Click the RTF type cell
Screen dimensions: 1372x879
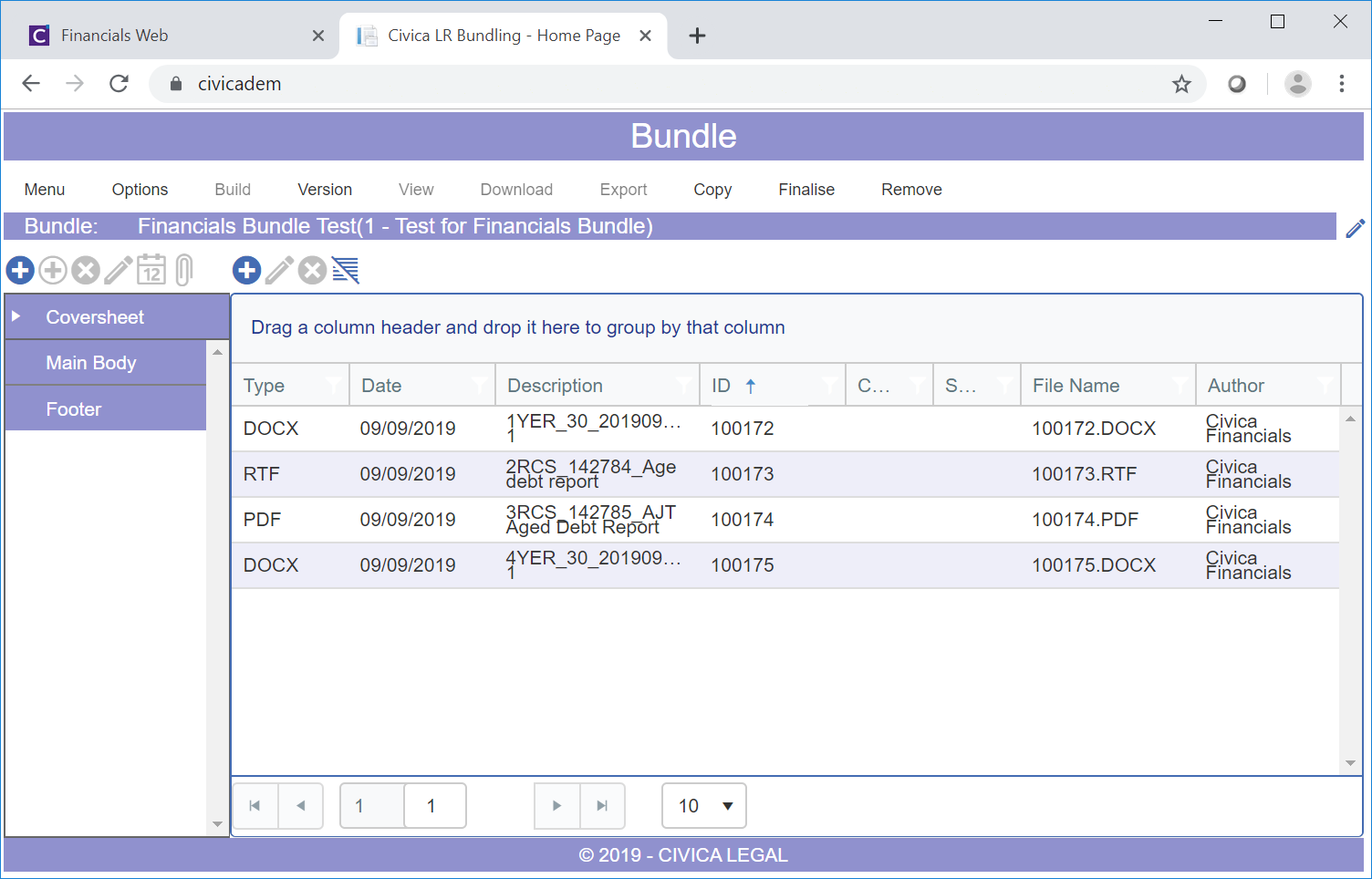click(x=262, y=474)
